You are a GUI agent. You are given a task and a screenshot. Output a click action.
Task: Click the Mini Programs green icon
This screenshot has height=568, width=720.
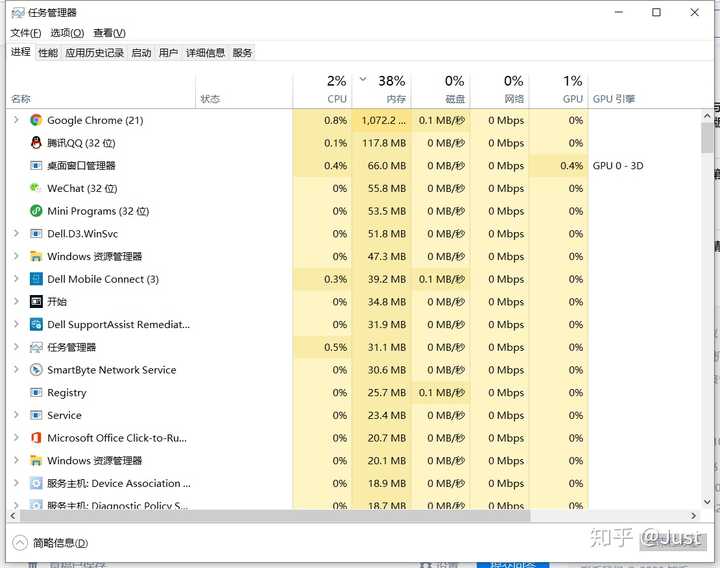(36, 211)
